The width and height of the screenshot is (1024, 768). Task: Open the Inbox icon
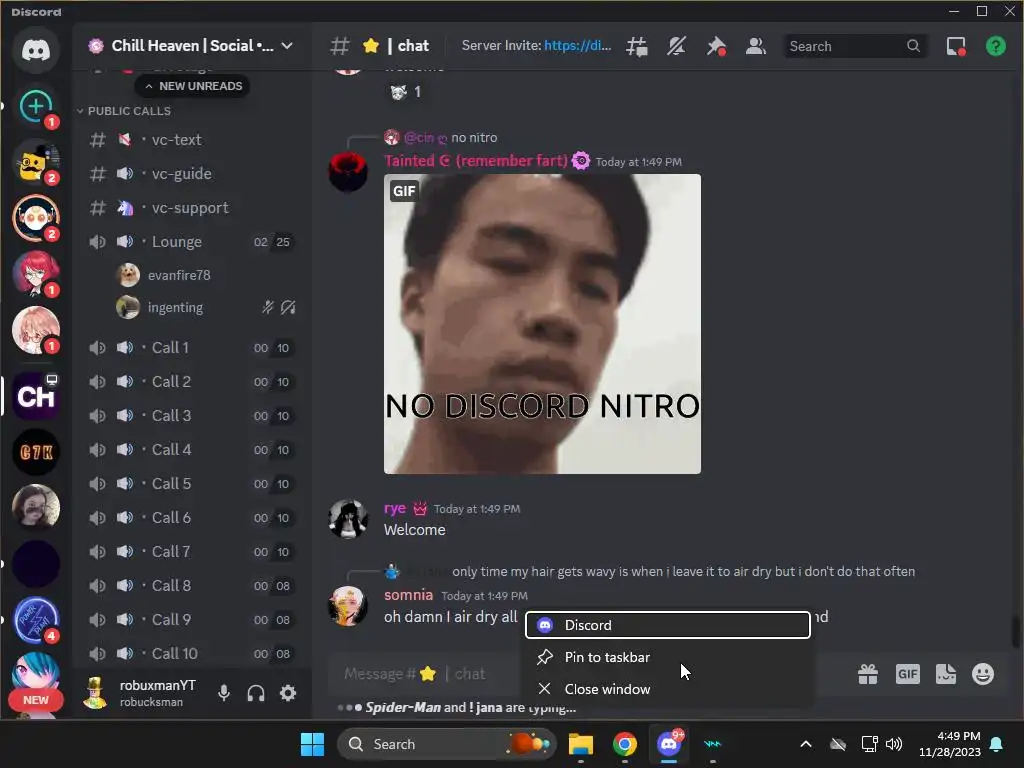(956, 46)
